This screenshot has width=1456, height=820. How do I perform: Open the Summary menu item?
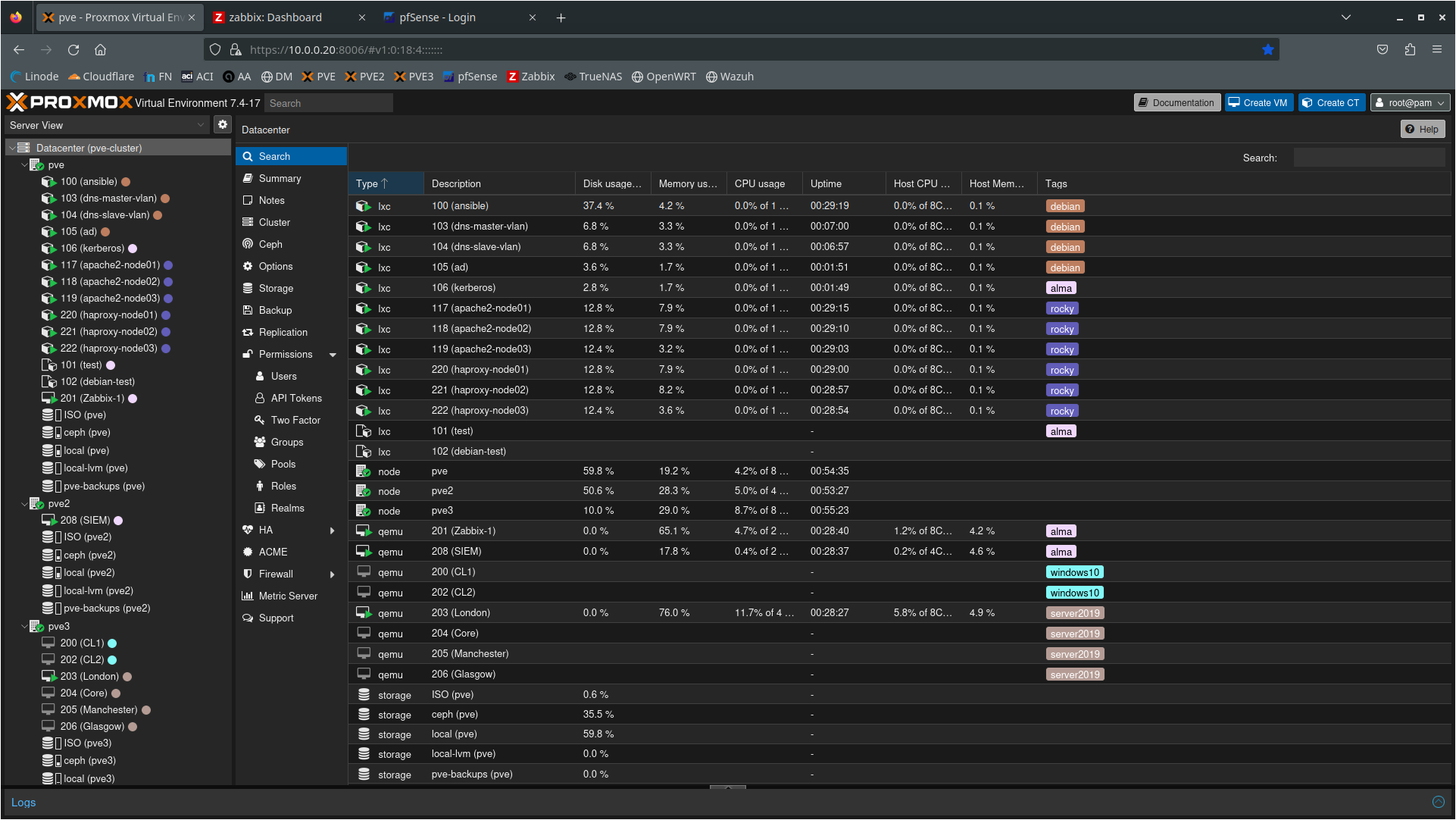[x=280, y=178]
